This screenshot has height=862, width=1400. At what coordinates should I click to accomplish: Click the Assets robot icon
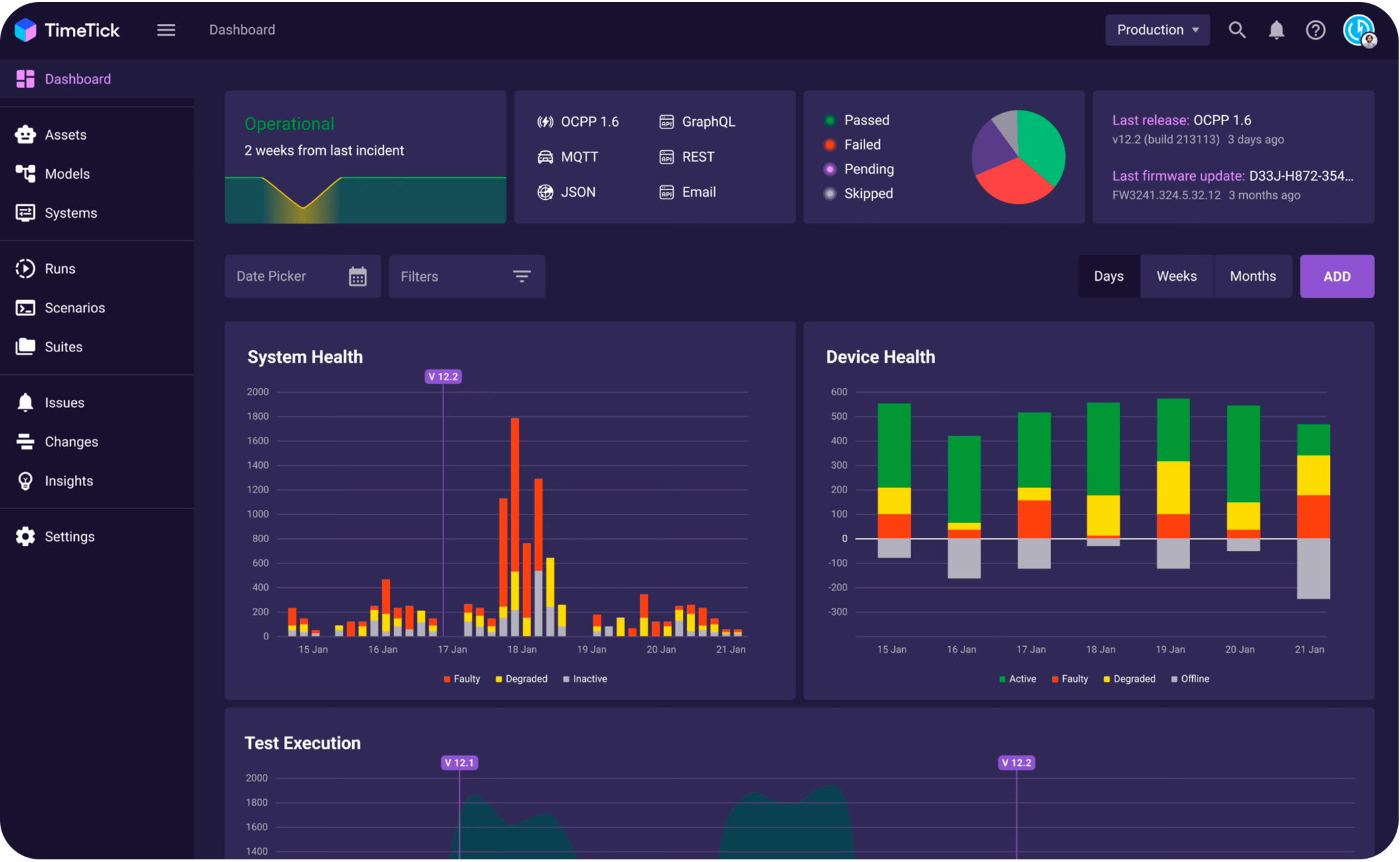click(25, 134)
